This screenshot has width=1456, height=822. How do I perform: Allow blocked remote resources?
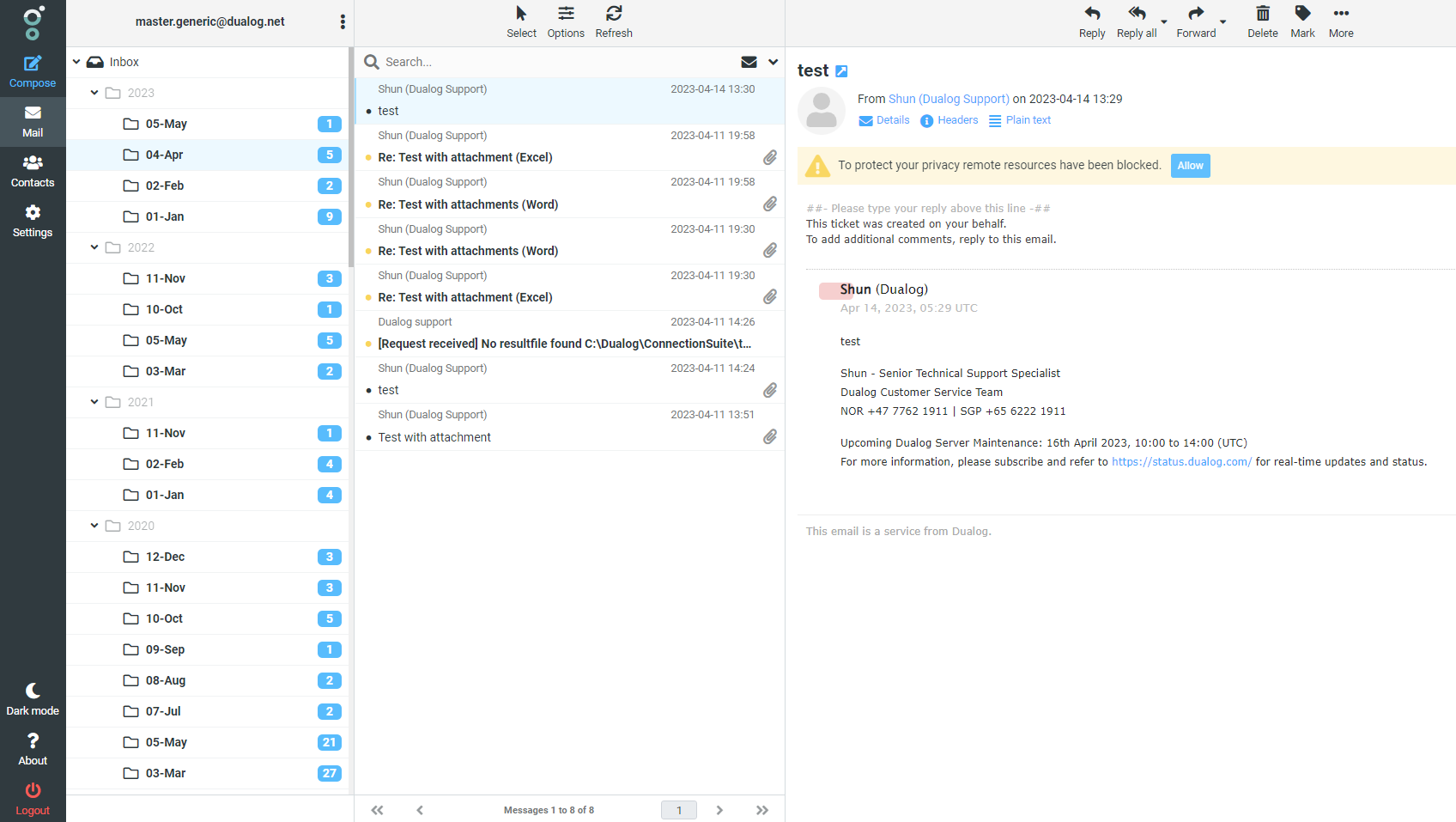coord(1190,166)
